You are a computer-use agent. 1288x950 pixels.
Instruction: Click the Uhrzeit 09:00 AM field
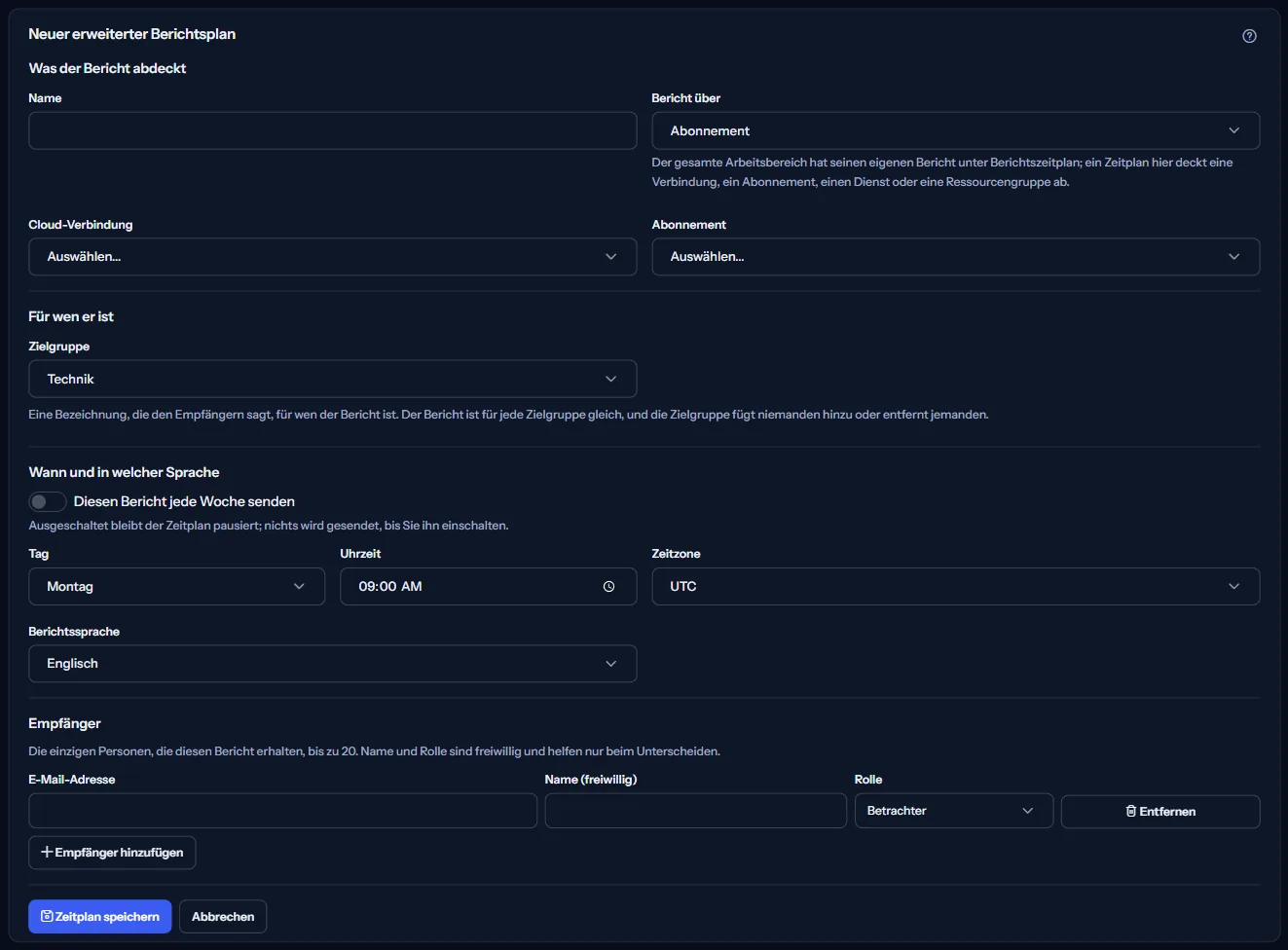pyautogui.click(x=488, y=587)
